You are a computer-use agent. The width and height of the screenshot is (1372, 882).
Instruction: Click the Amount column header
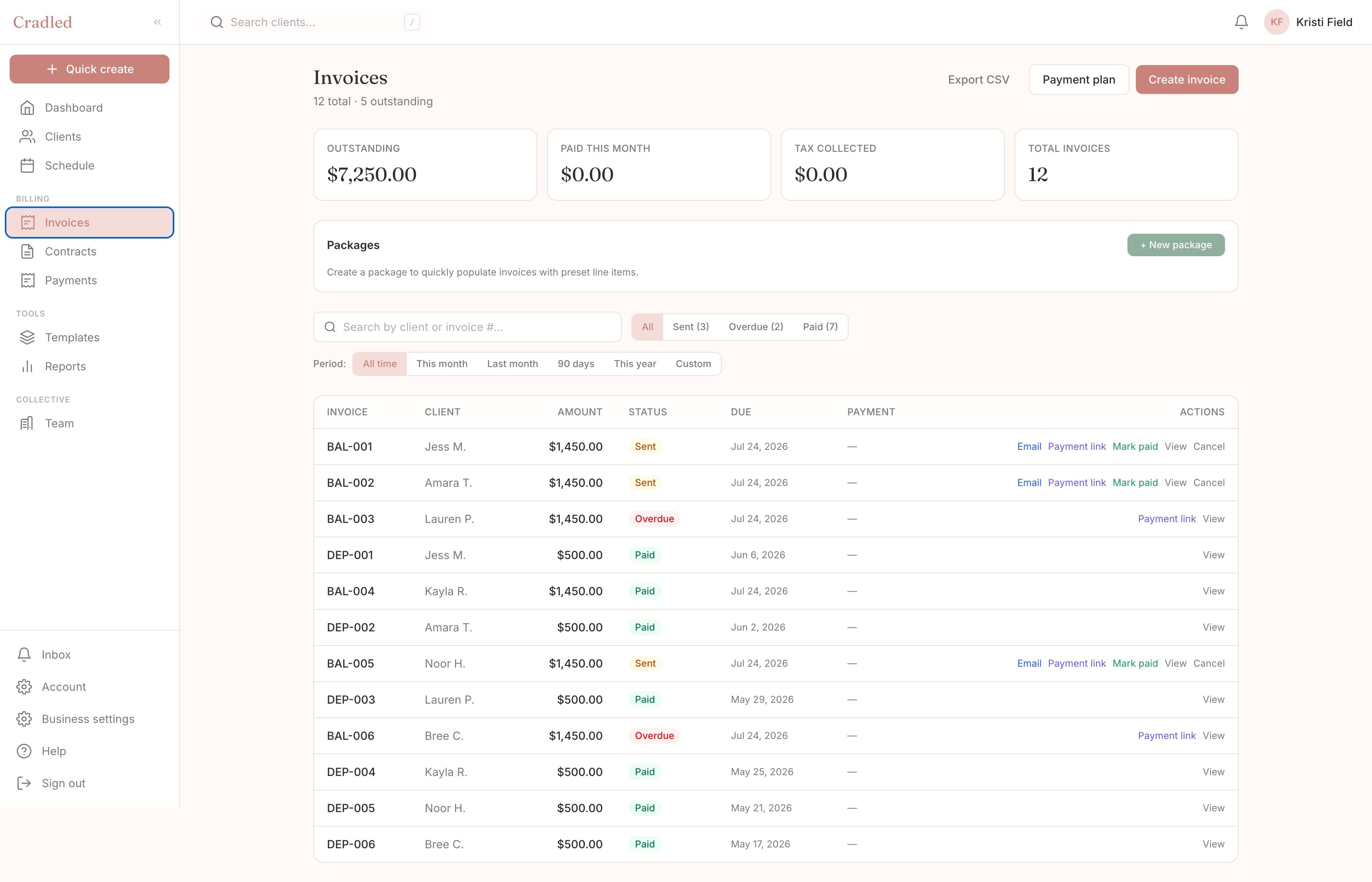click(580, 412)
